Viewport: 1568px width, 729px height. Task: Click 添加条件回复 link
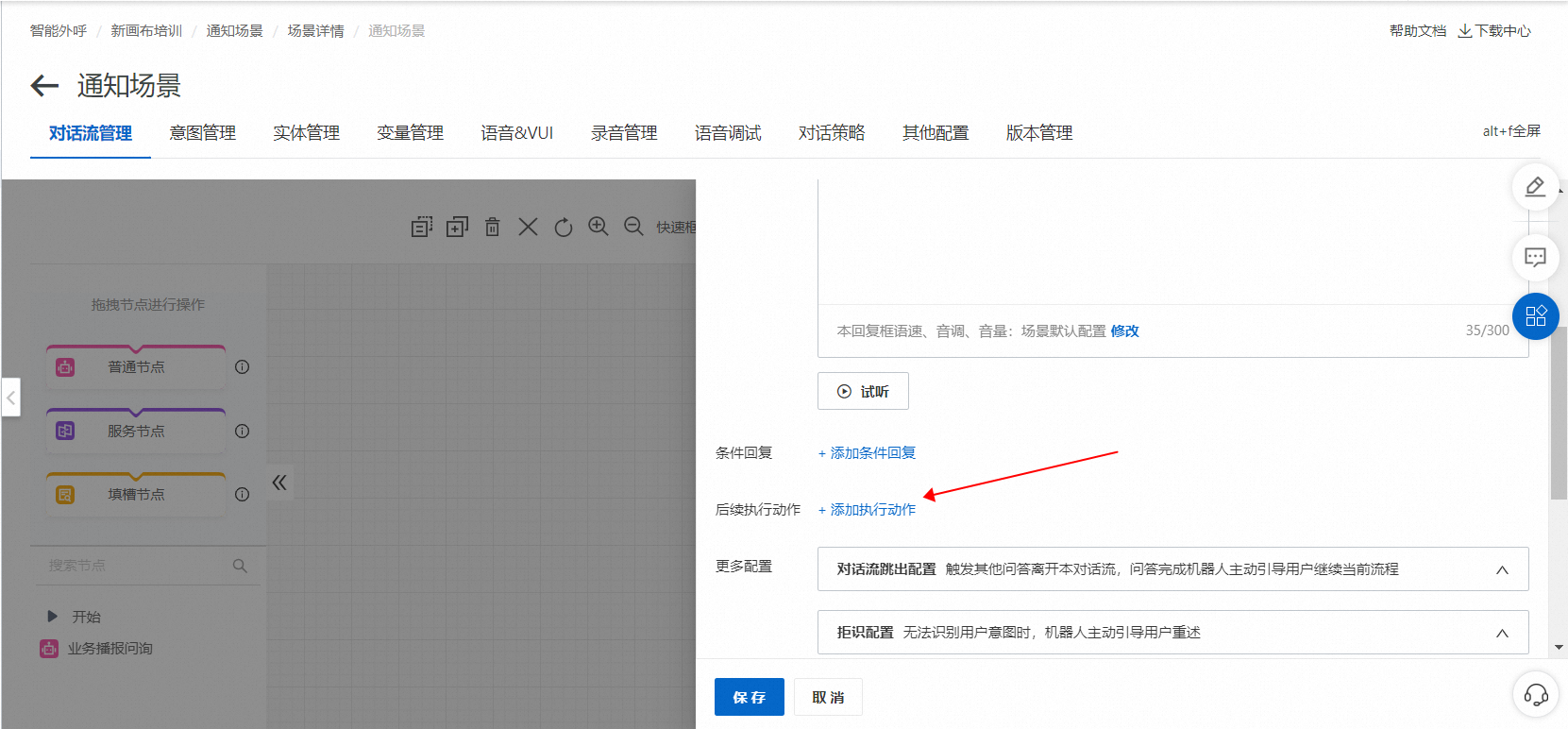(867, 453)
